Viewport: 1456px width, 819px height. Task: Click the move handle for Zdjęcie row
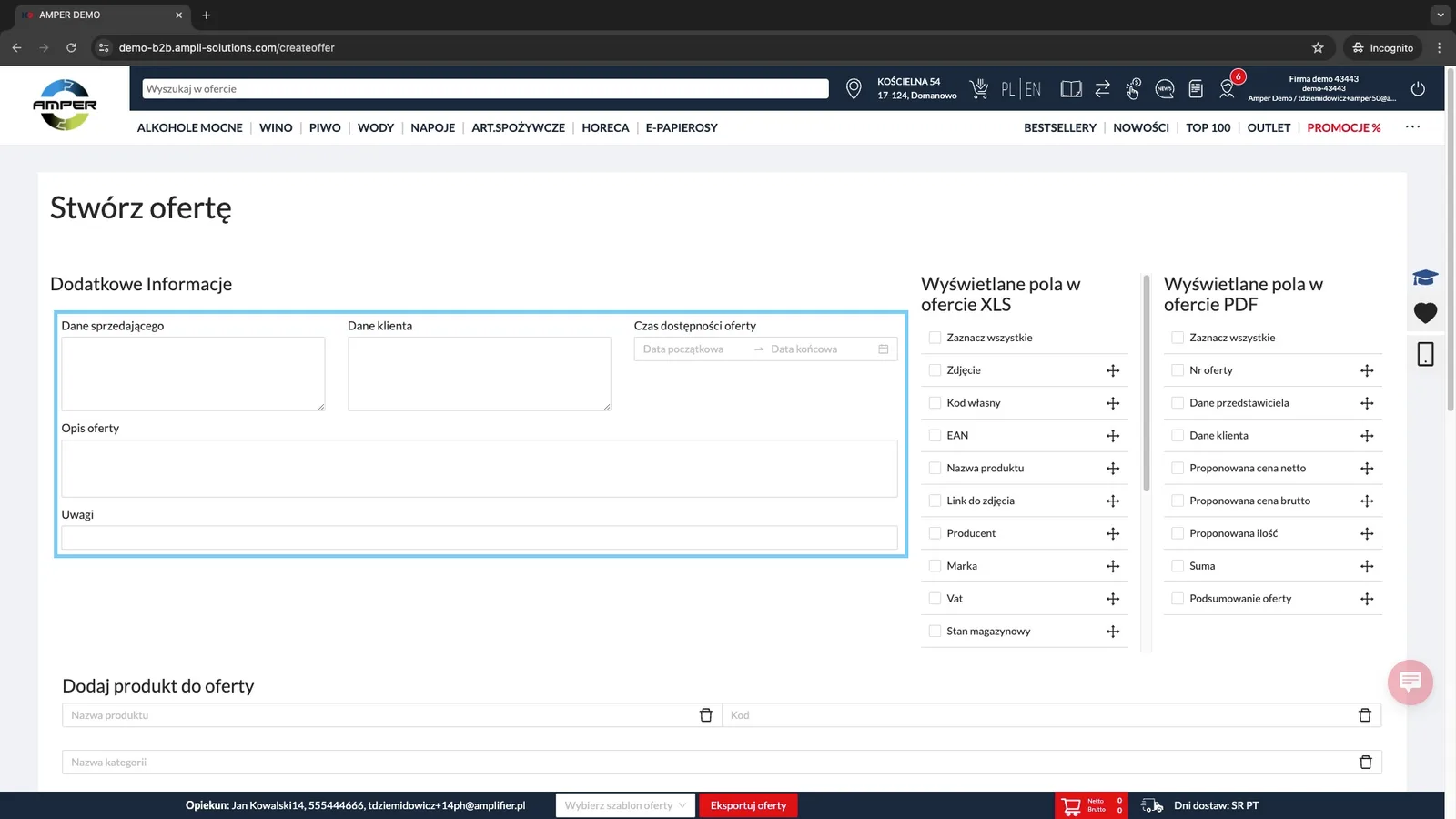coord(1113,370)
